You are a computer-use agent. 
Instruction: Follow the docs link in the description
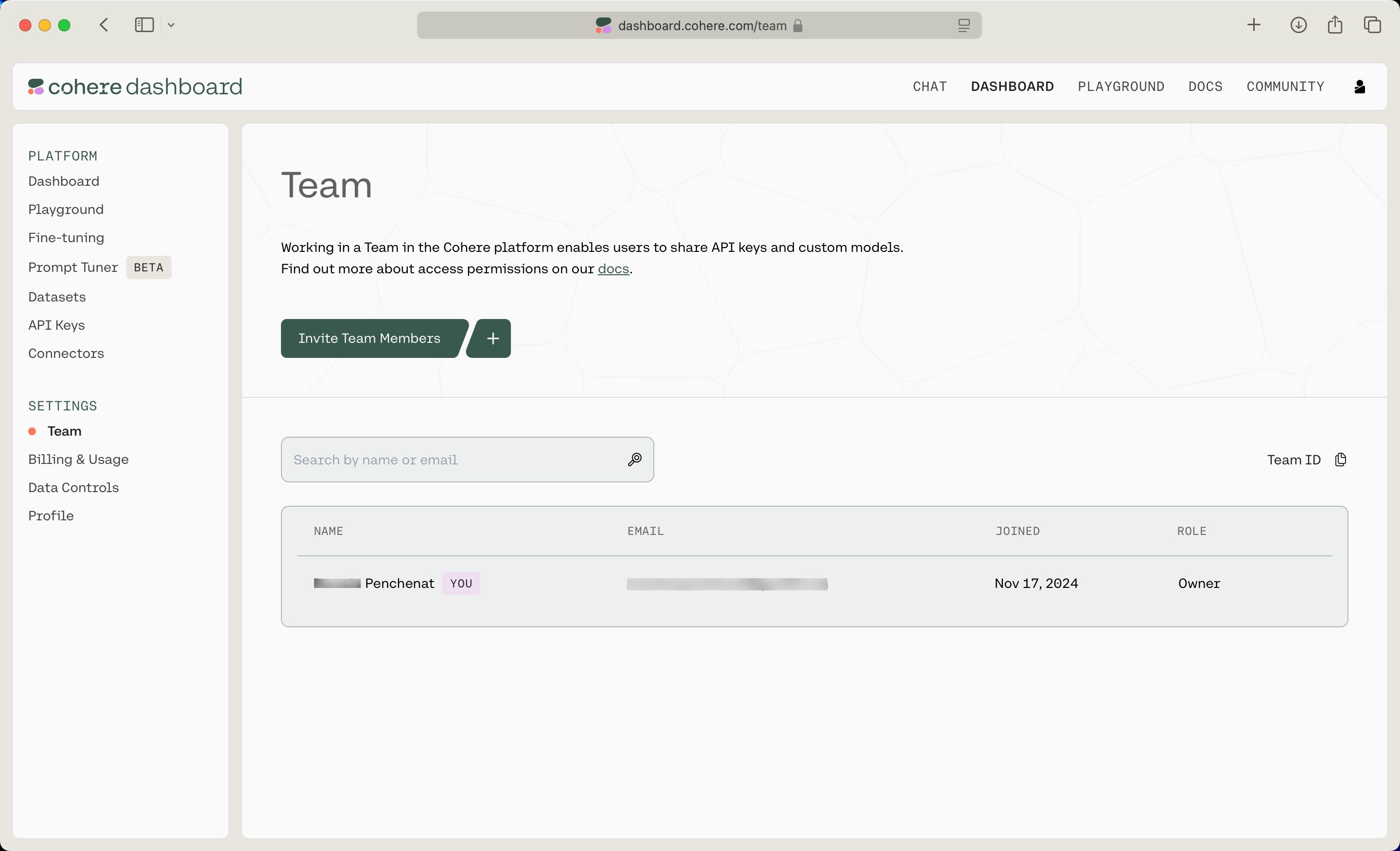point(613,268)
